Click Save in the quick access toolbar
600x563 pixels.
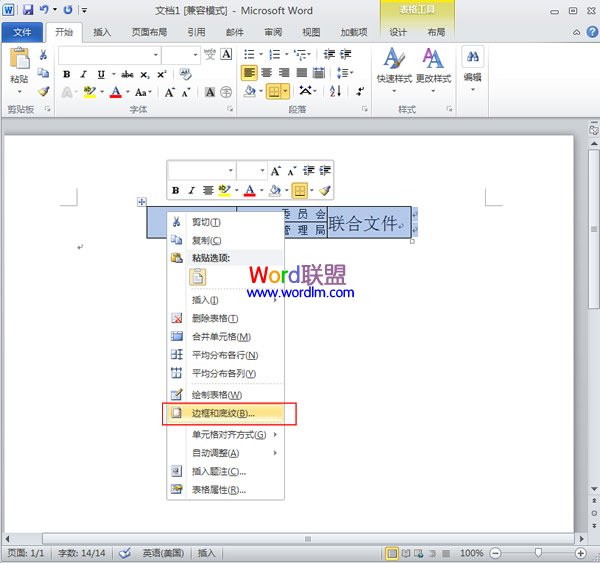click(28, 10)
